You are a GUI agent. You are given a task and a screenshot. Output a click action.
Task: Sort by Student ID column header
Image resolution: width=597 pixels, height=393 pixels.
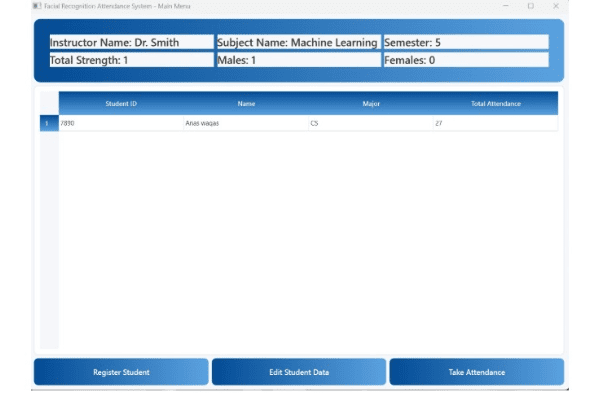(121, 104)
